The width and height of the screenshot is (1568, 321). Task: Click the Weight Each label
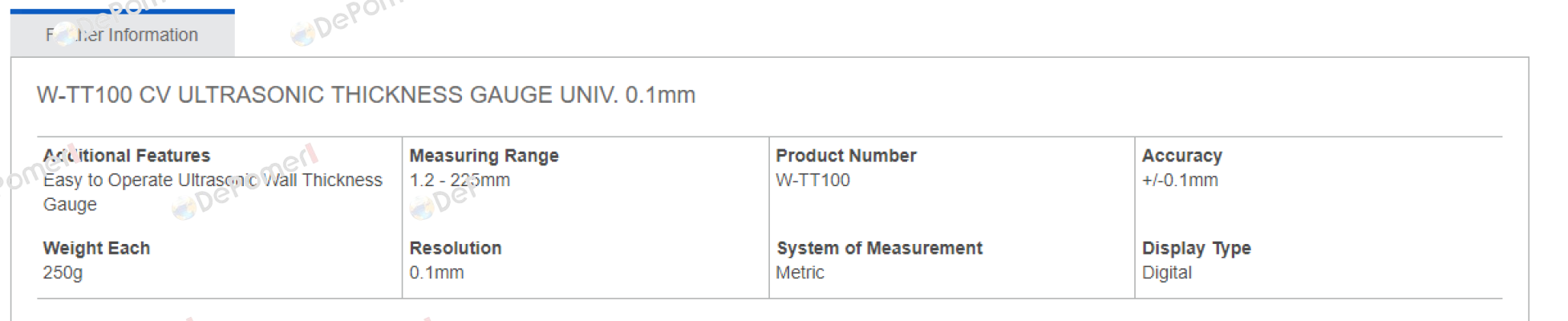pos(96,248)
